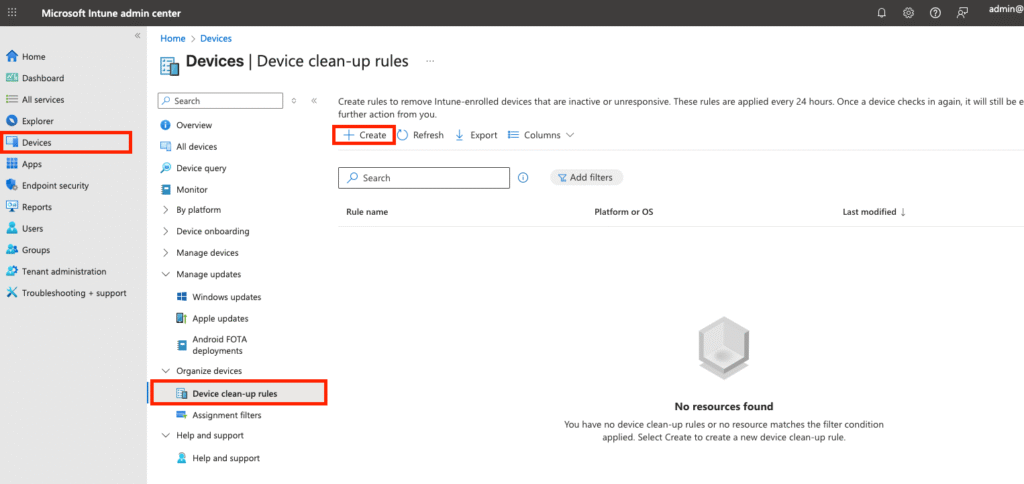Screen dimensions: 1024x484
Task: Open the Columns dropdown
Action: [x=541, y=135]
